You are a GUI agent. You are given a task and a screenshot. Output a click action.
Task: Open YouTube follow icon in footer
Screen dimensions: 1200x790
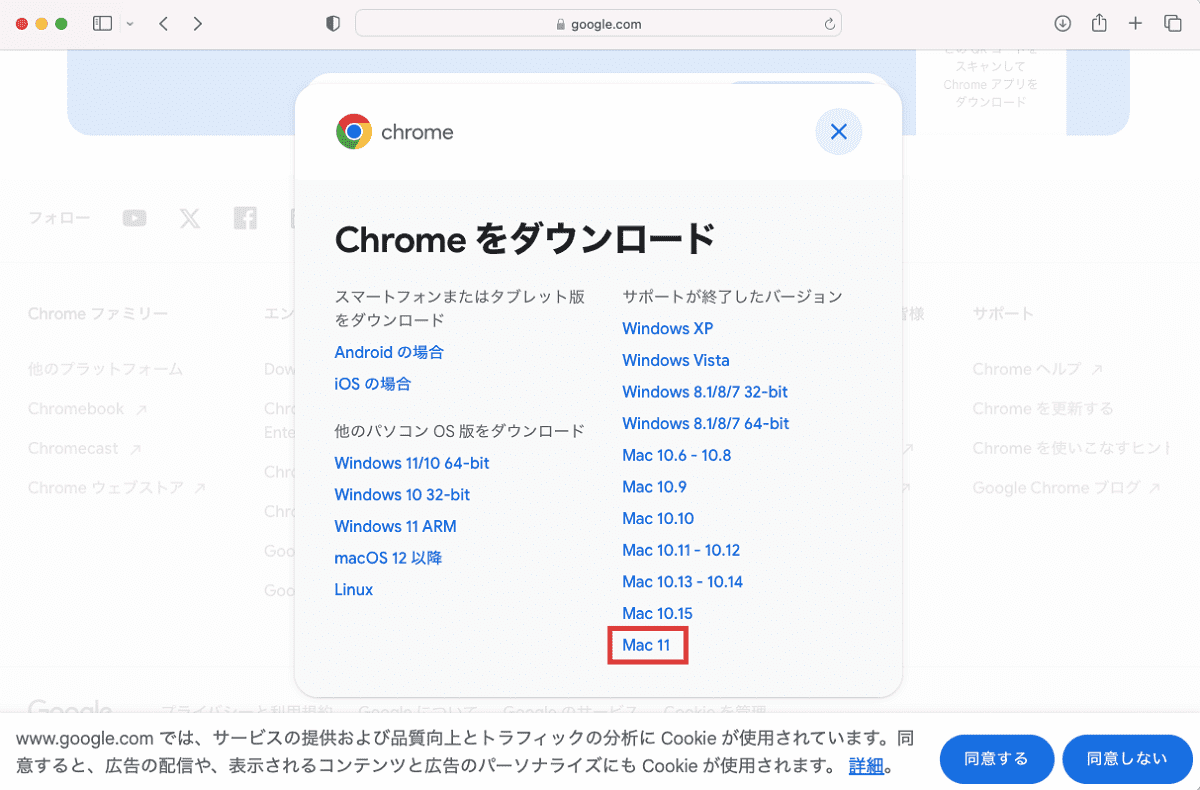(134, 218)
